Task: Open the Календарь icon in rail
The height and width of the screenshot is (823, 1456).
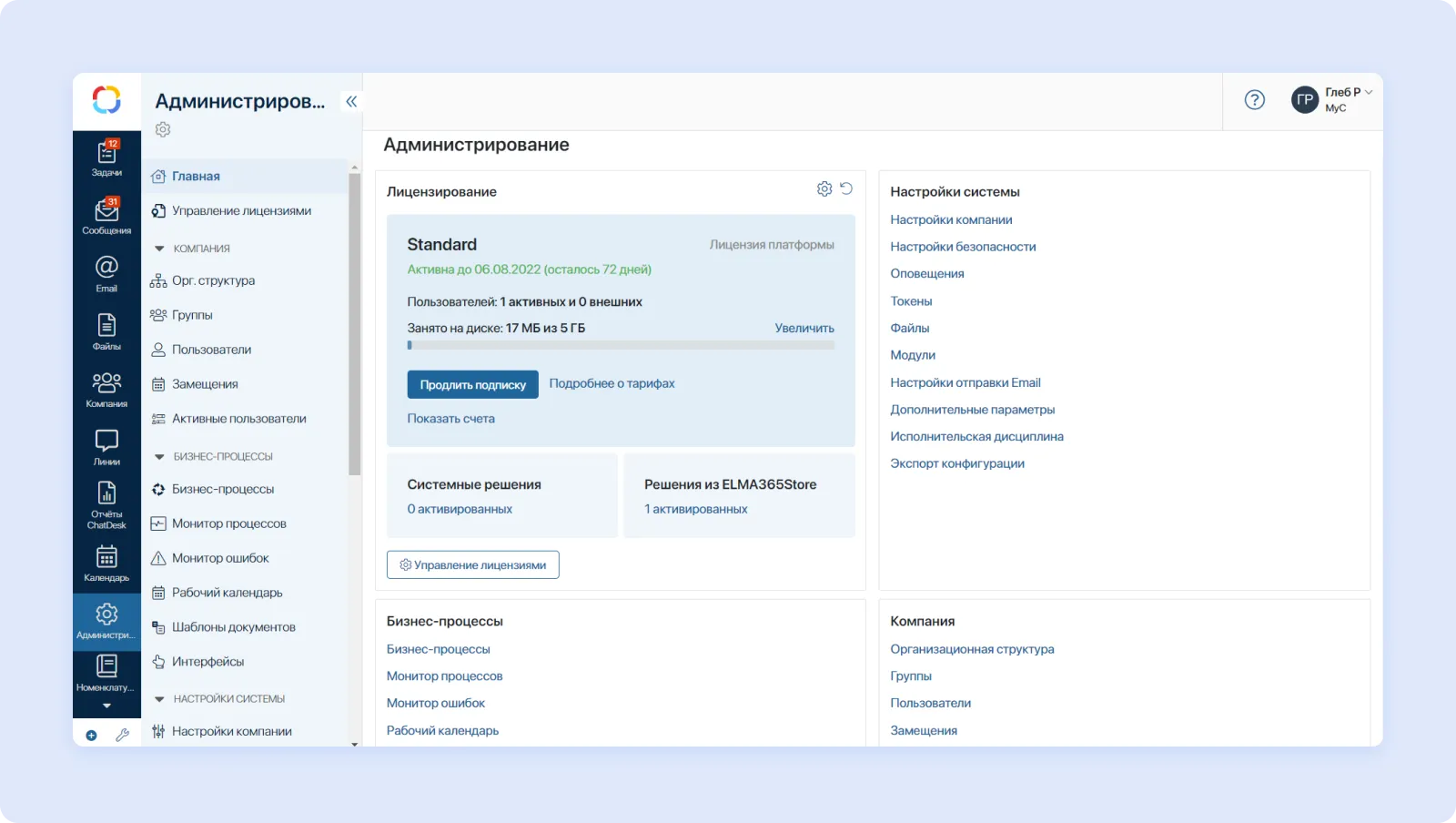Action: 106,563
